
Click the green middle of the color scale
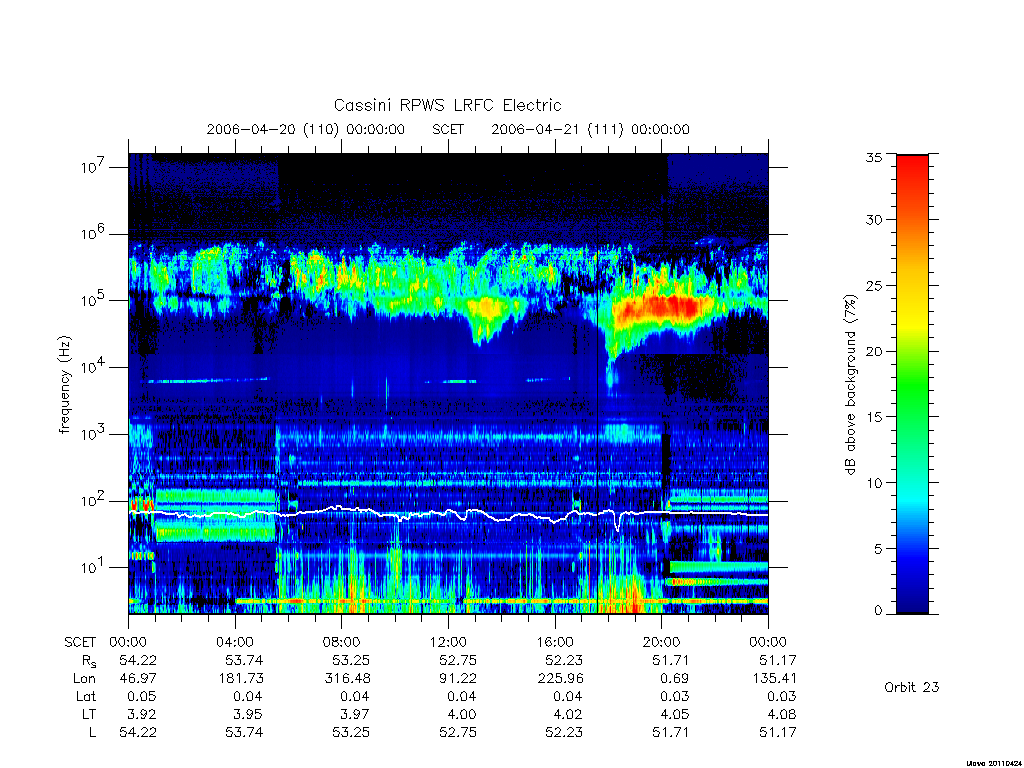click(x=912, y=385)
